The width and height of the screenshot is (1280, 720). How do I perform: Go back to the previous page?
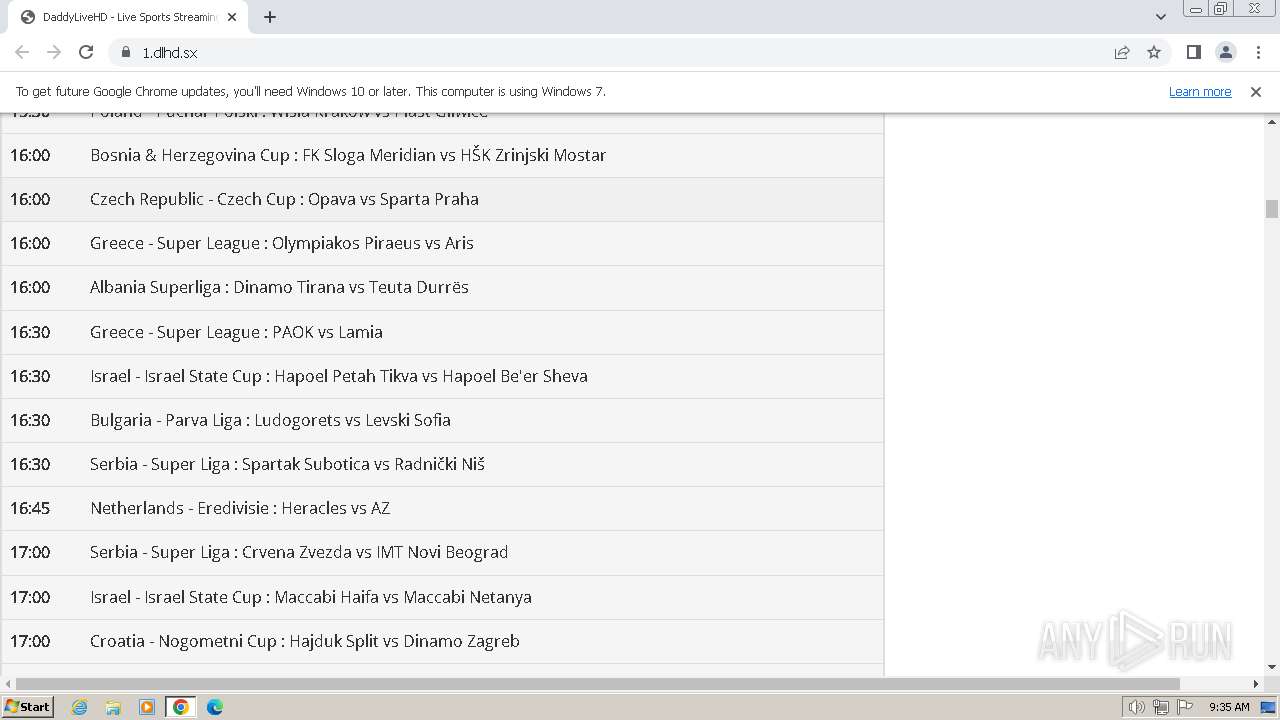pos(22,52)
